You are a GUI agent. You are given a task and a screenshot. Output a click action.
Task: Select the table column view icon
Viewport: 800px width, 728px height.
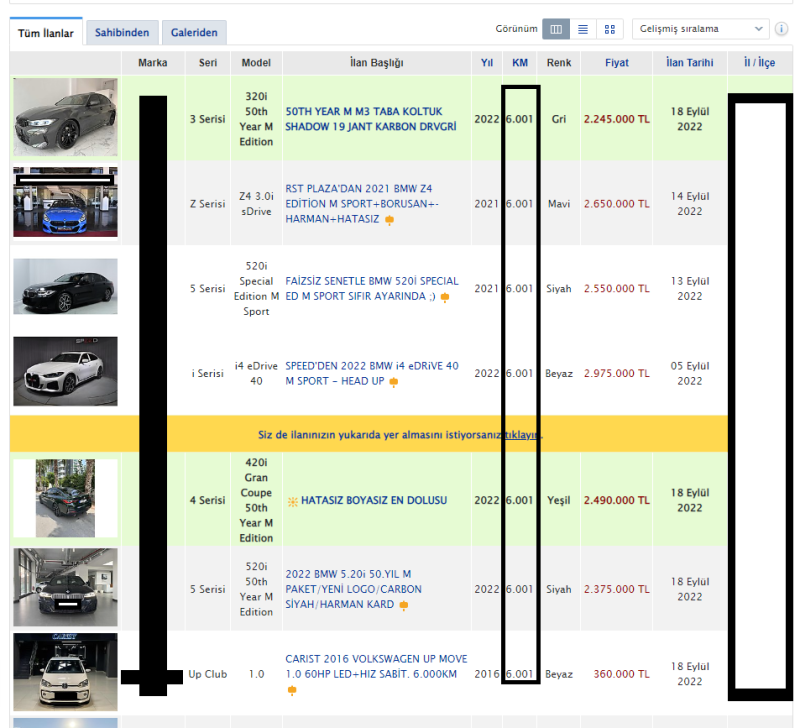pyautogui.click(x=556, y=29)
